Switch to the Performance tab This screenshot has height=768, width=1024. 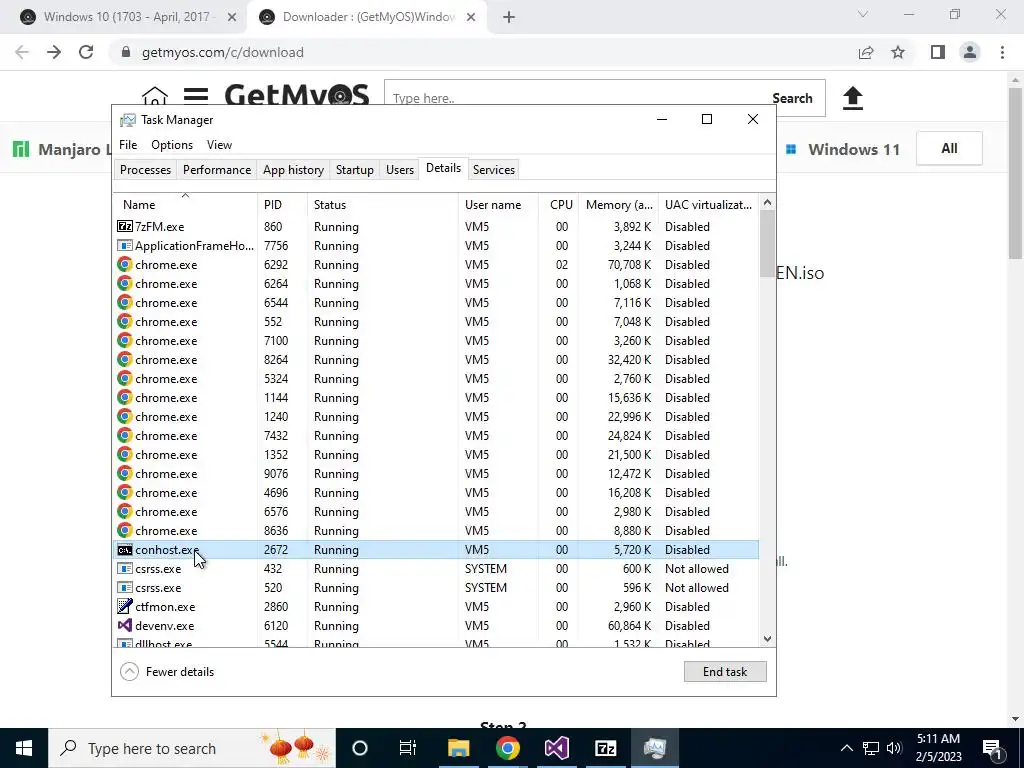click(x=217, y=170)
